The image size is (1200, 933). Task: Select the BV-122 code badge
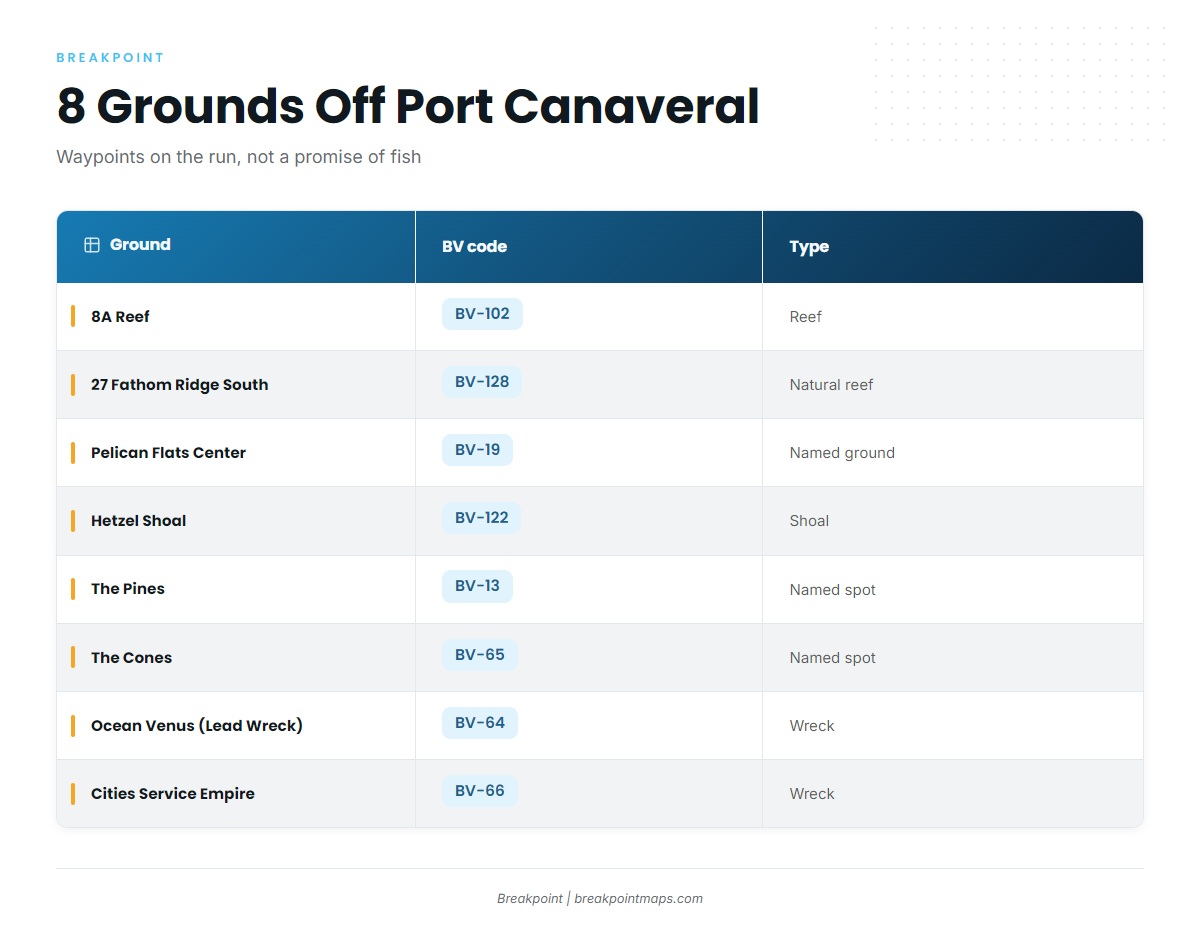[x=482, y=518]
